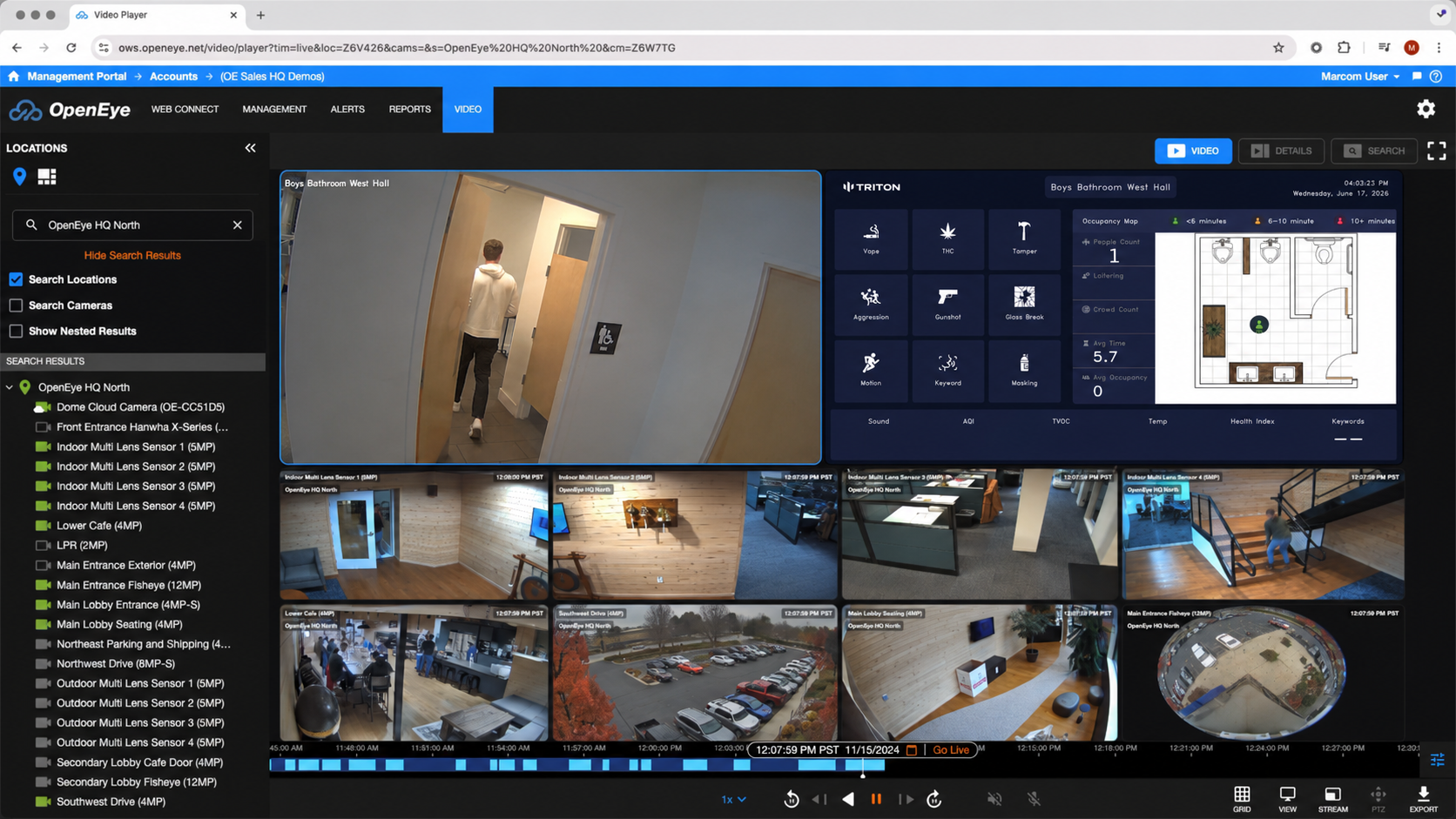Select the Motion sensor tile
Screen dimensions: 1456x819
click(871, 371)
